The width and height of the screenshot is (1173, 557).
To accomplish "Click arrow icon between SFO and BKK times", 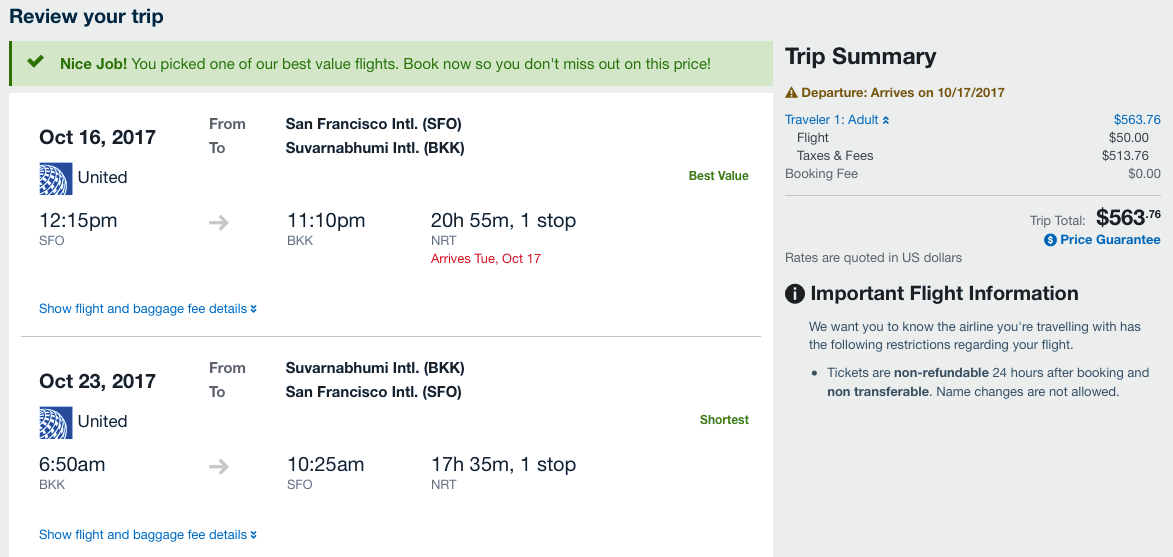I will 219,222.
